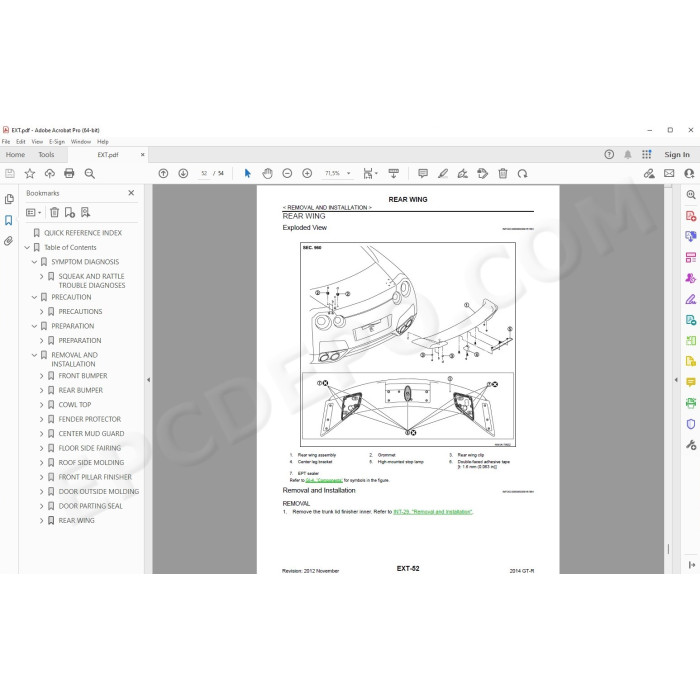Screen dimensions: 700x700
Task: Open the notifications bell
Action: click(628, 154)
